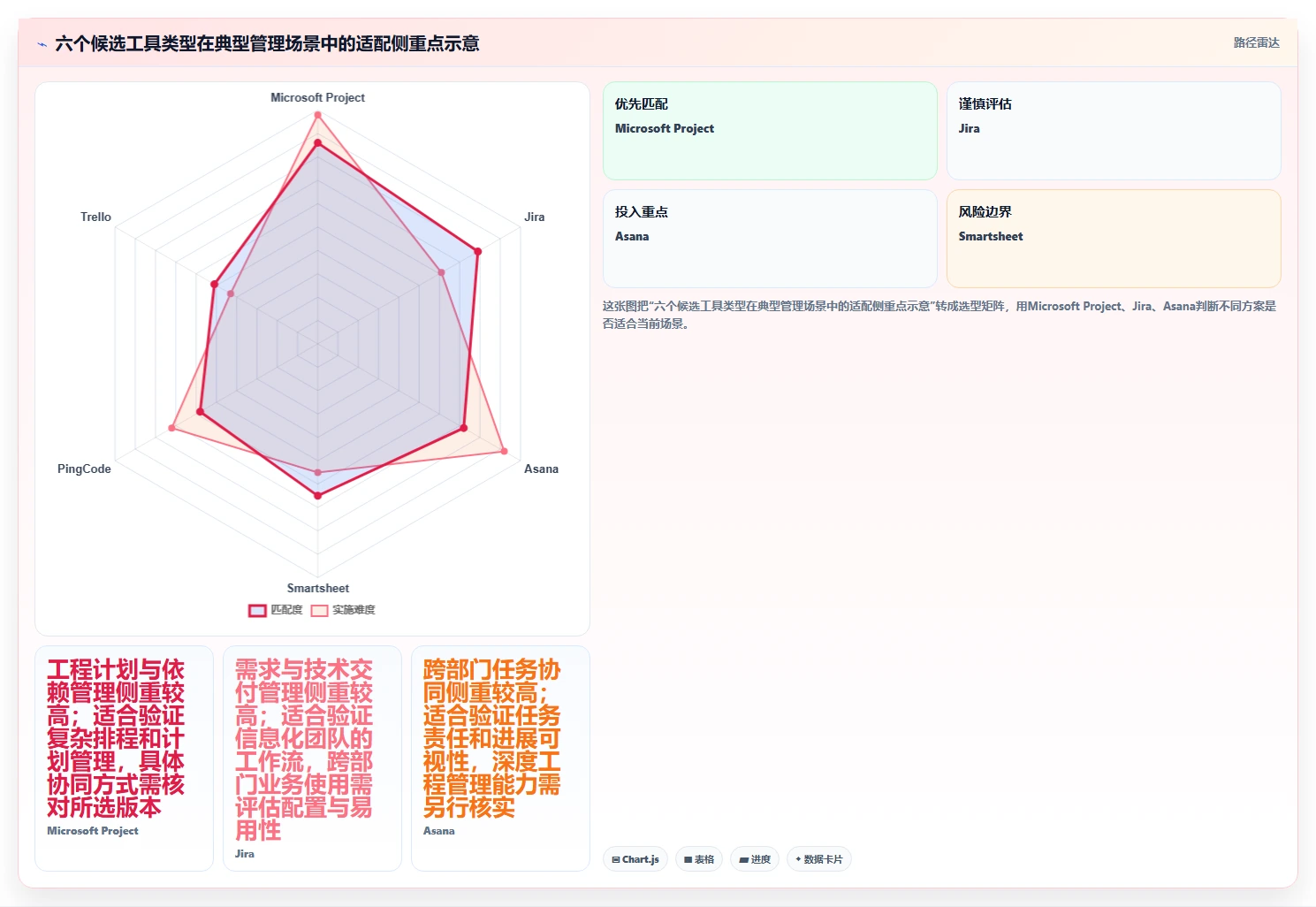Click the 实施难度 data point on Asana axis
This screenshot has height=907, width=1316.
[x=505, y=451]
